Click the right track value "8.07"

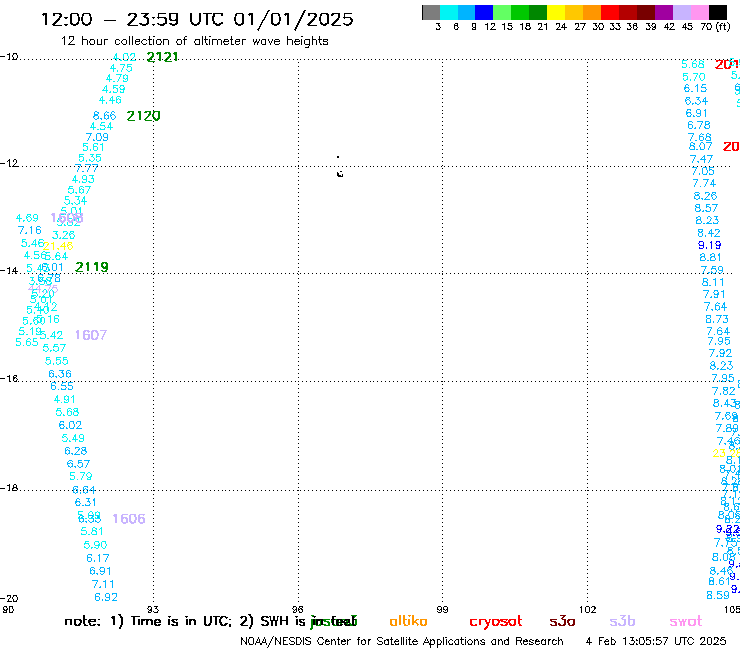click(700, 146)
